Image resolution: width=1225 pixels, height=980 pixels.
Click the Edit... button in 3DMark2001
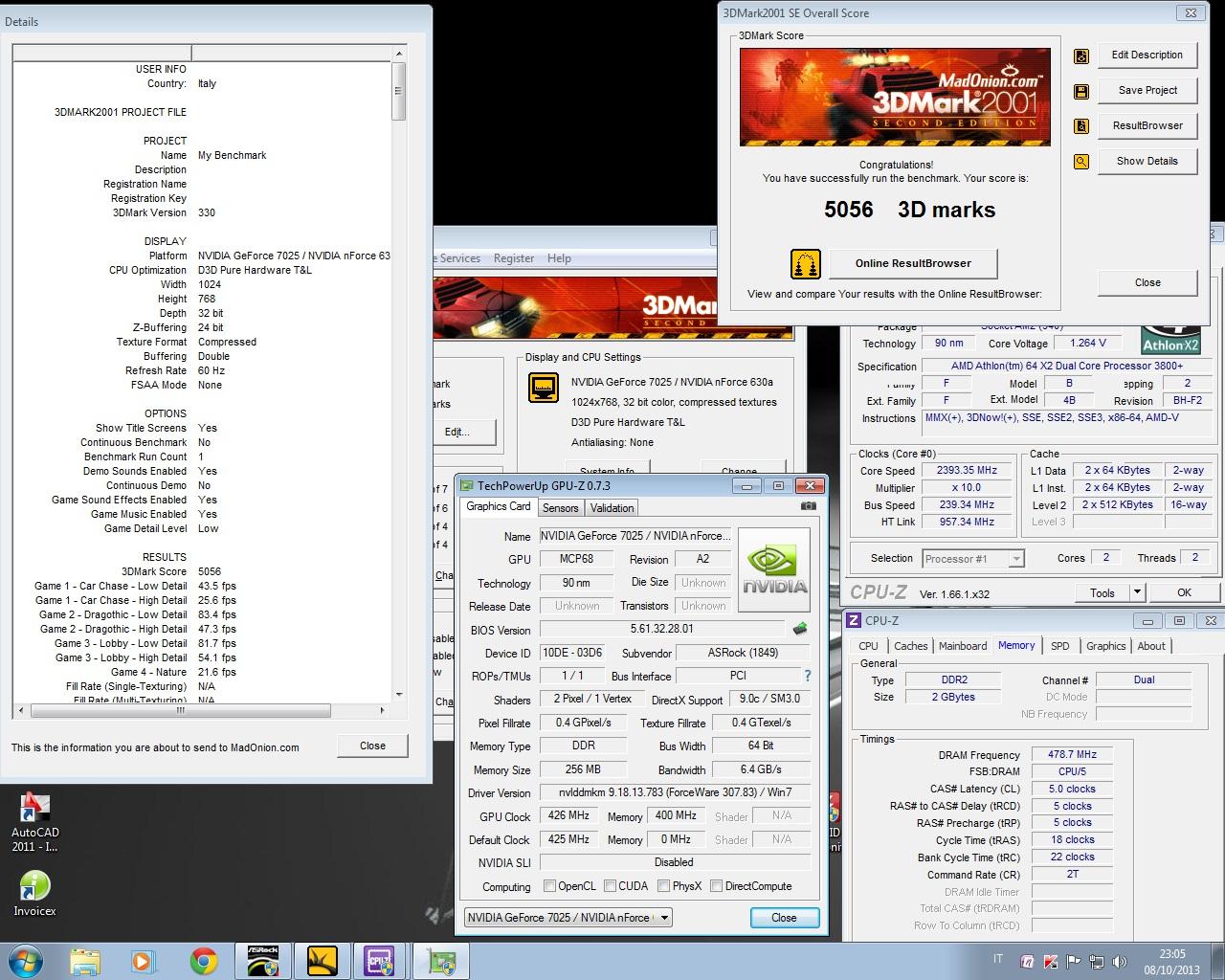457,432
